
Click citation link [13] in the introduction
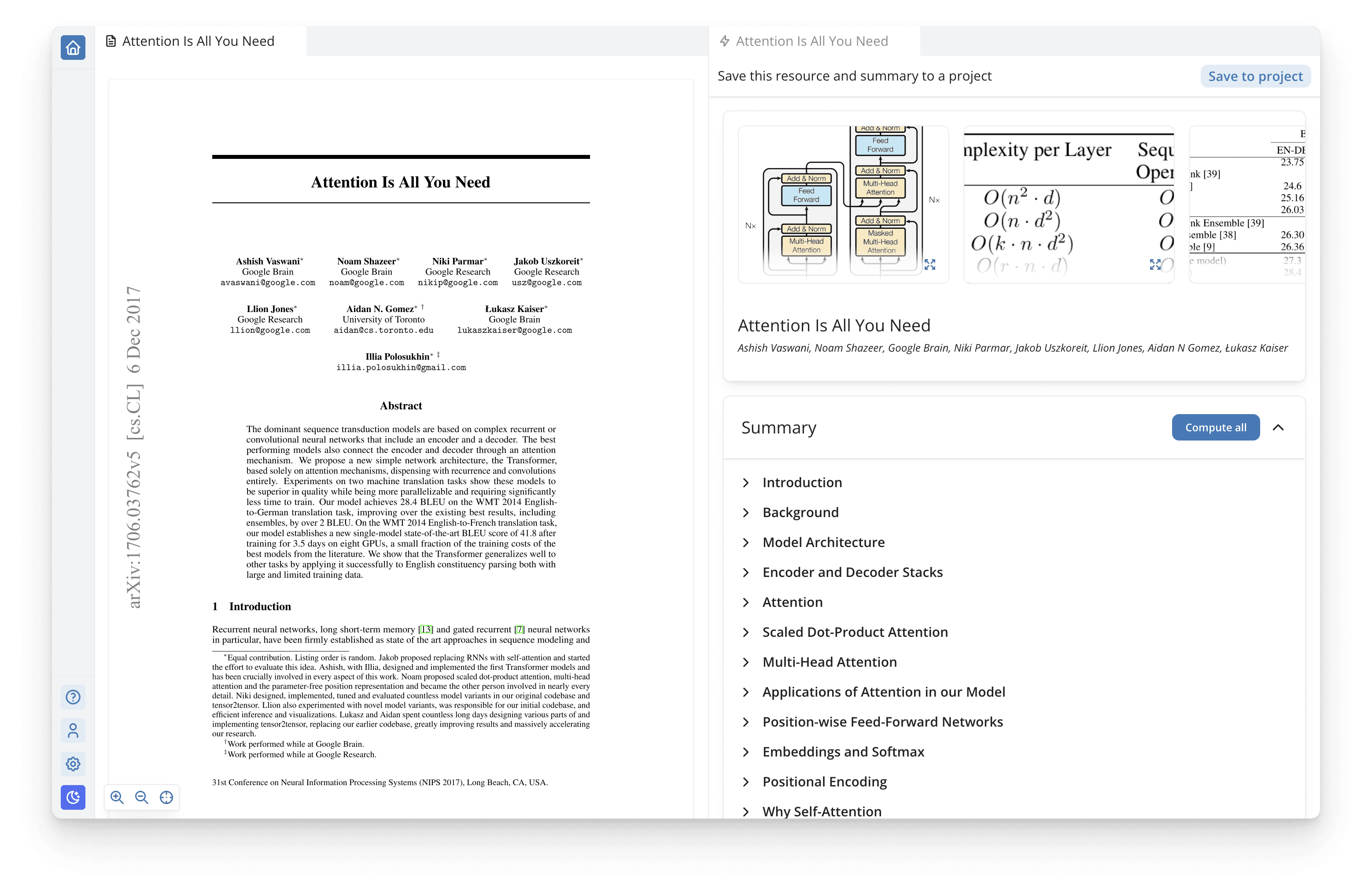pos(425,630)
